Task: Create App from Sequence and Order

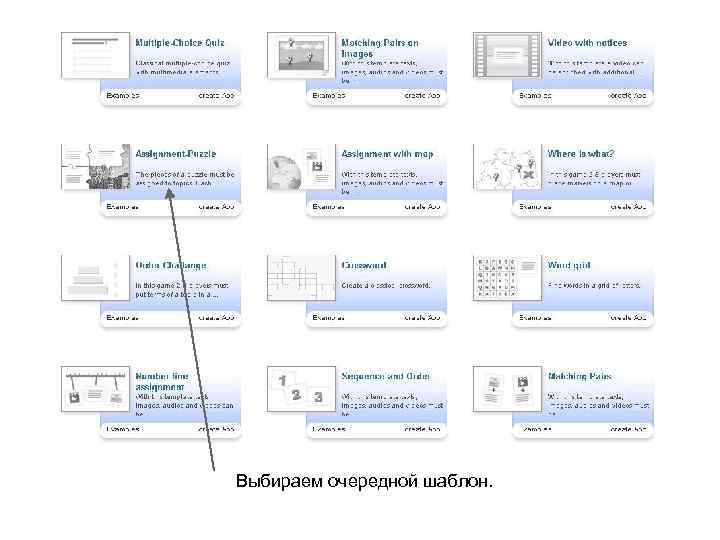Action: [x=422, y=429]
